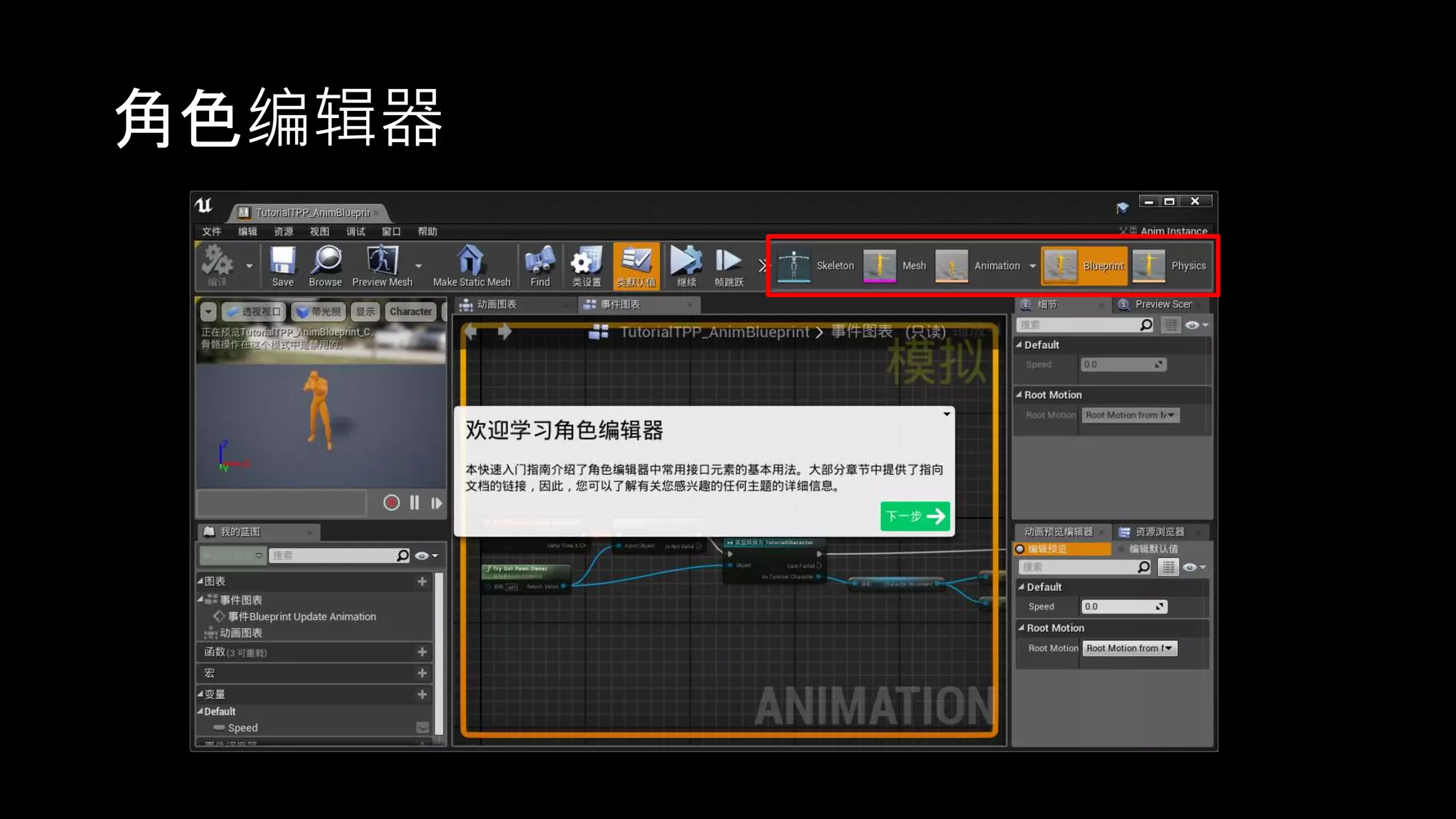1456x819 pixels.
Task: Click the Character viewport button
Action: [x=410, y=311]
